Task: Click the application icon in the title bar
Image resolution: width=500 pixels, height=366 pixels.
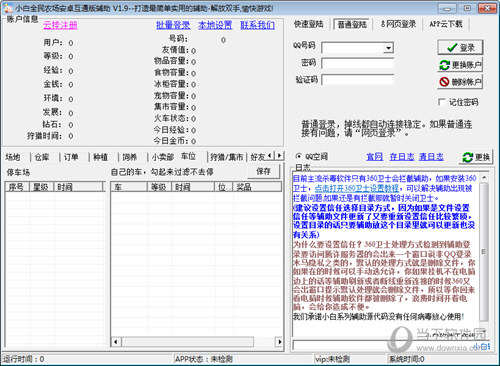Action: point(8,8)
